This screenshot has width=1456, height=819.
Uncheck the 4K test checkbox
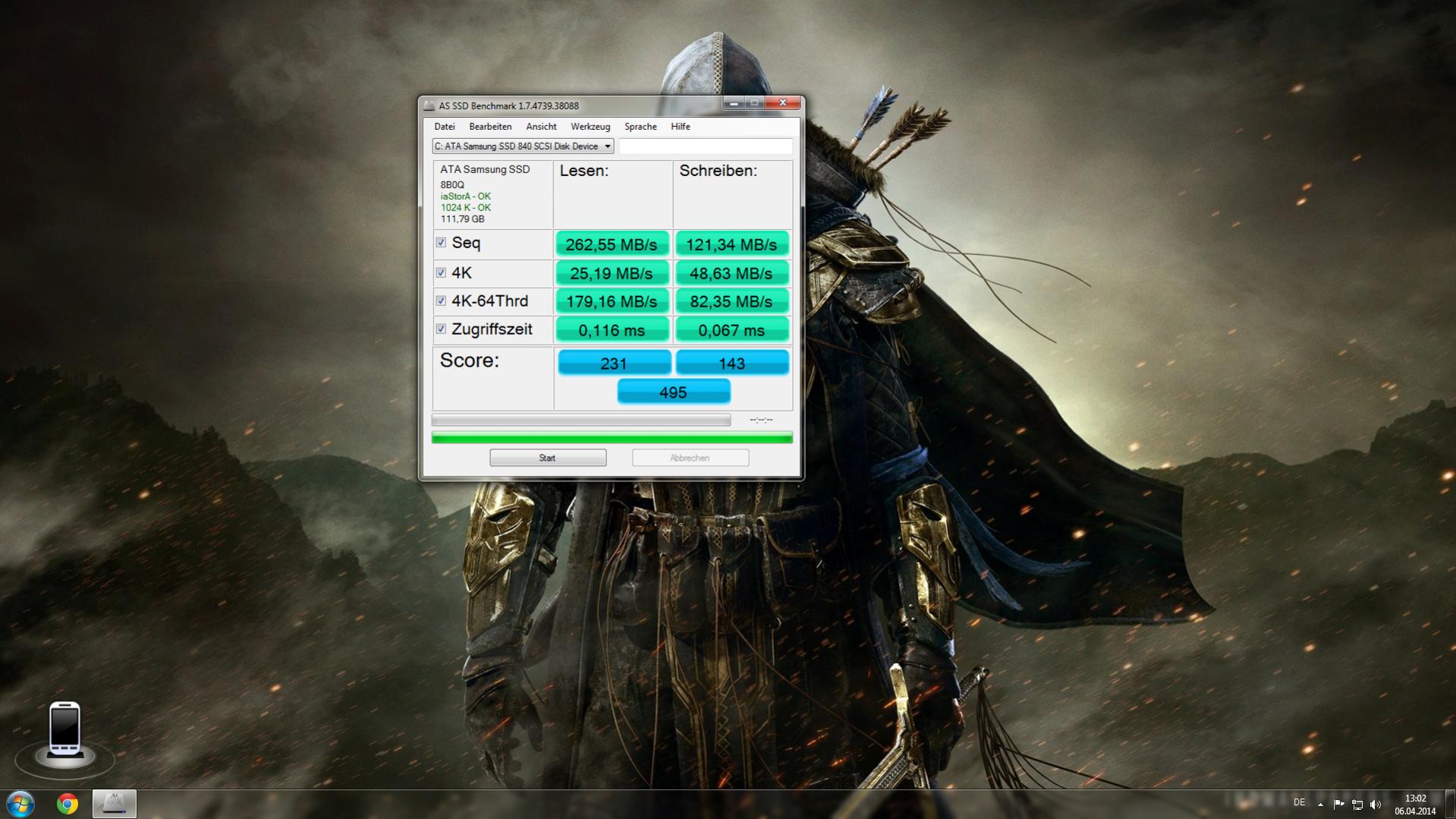[441, 272]
